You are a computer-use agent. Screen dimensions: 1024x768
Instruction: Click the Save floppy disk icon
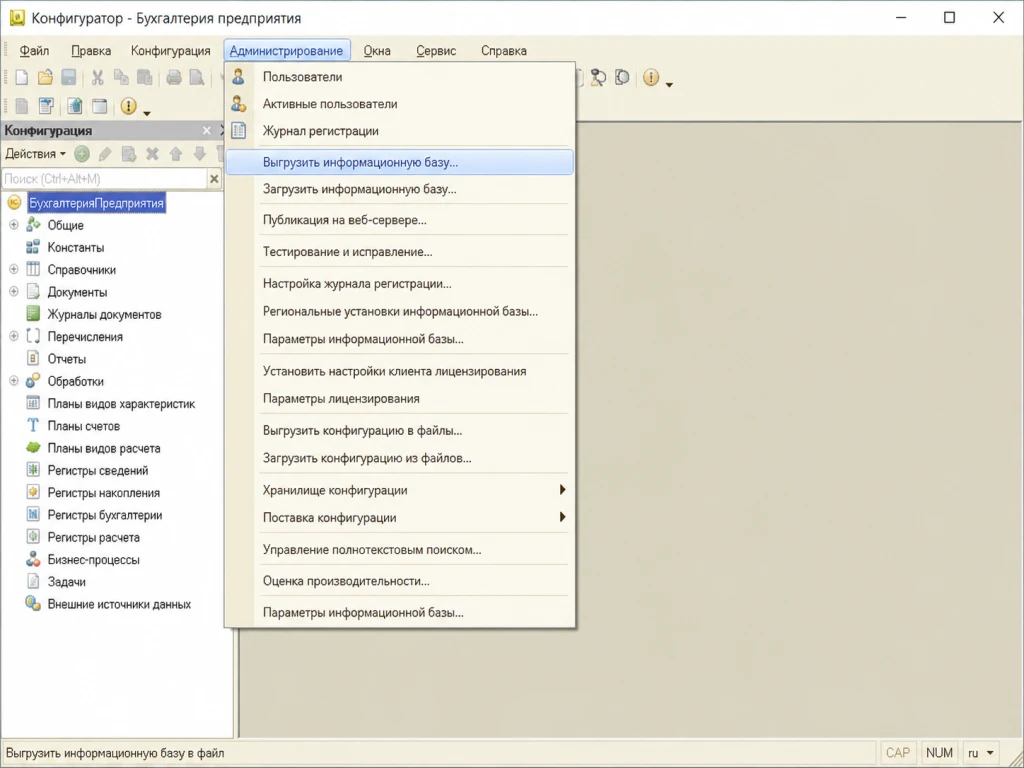(x=69, y=78)
